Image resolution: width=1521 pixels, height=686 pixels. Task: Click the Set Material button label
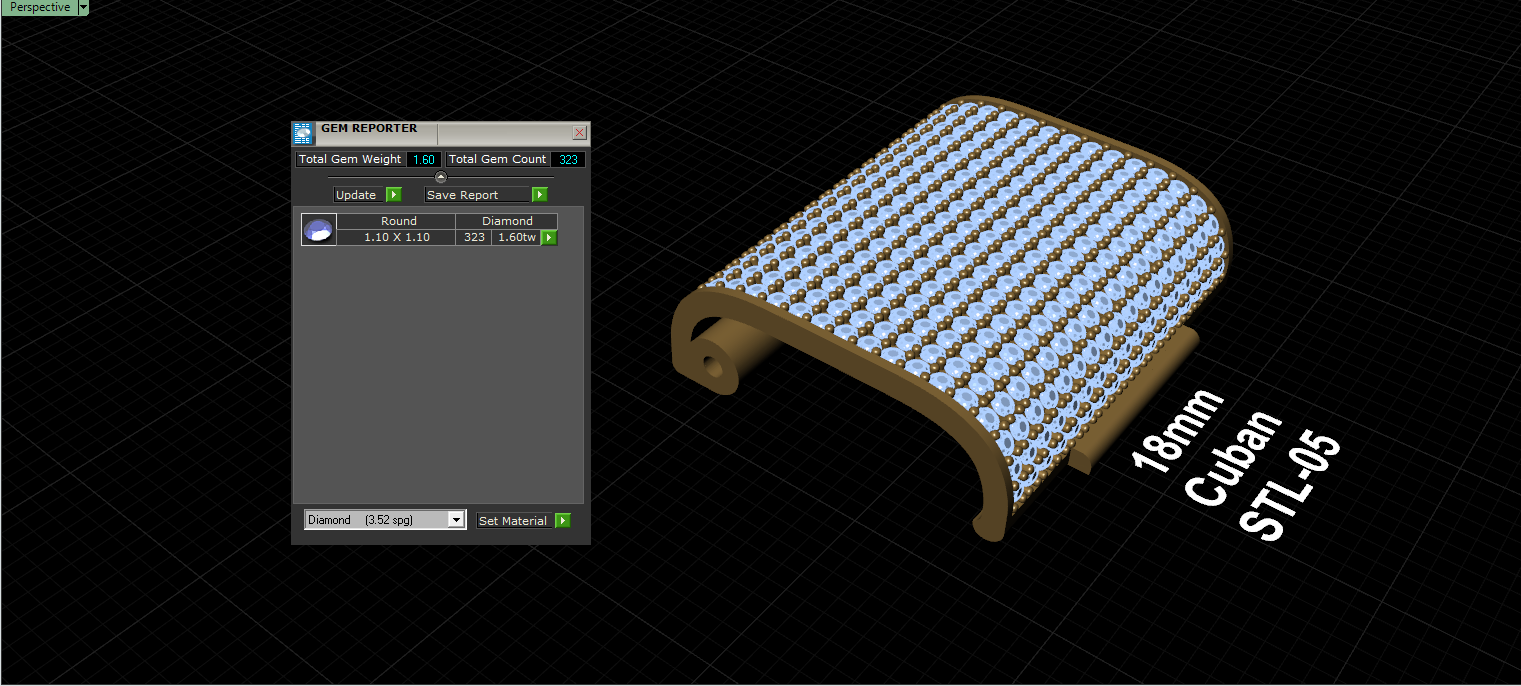513,521
